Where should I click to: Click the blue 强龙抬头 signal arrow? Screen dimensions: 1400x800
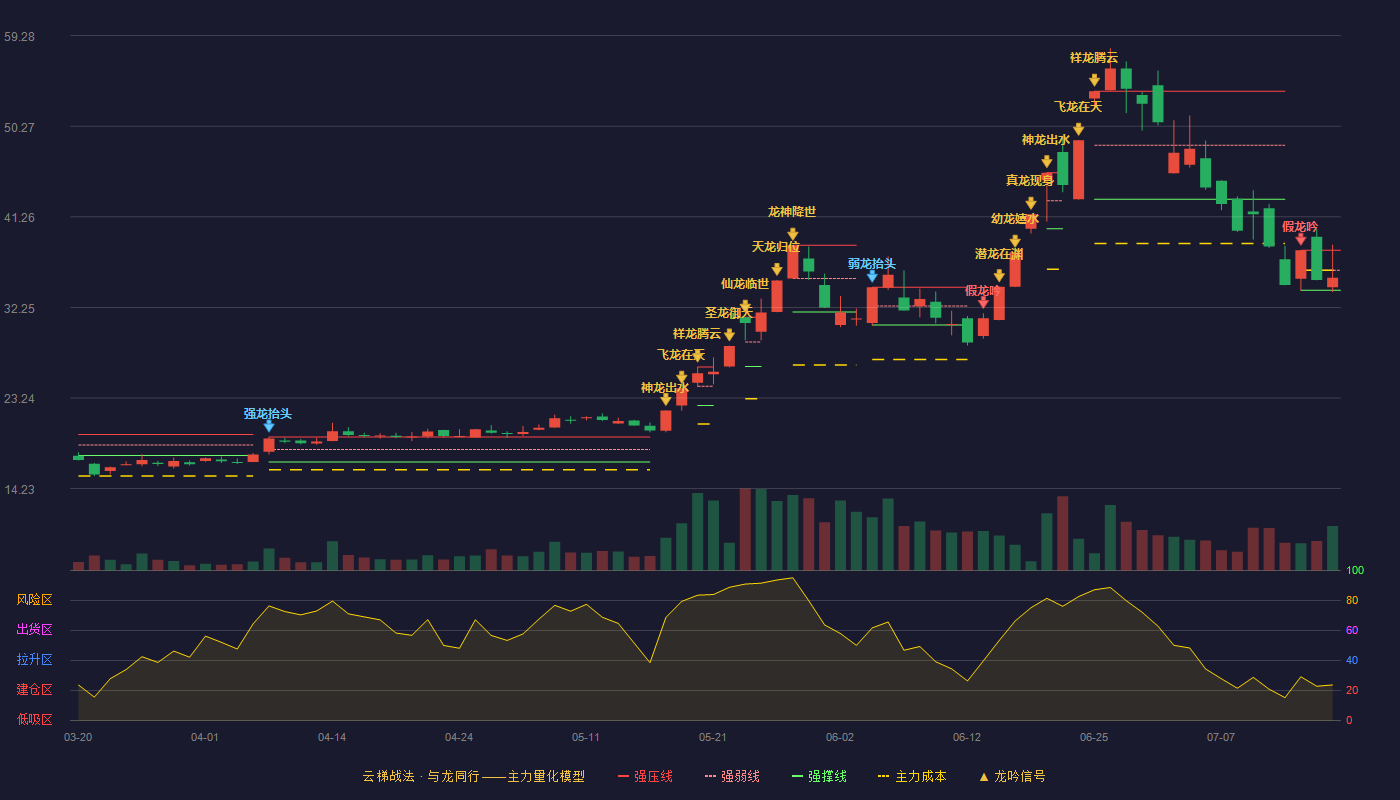click(268, 426)
